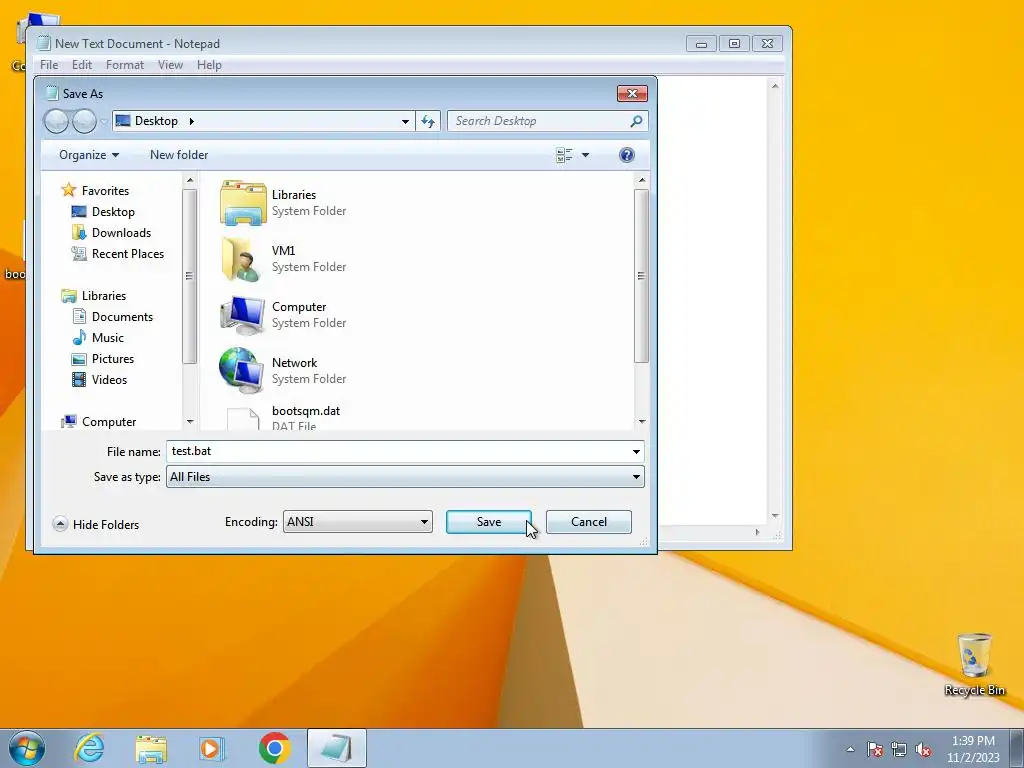Open the Windows Start button
Image resolution: width=1024 pixels, height=768 pixels.
click(x=27, y=748)
